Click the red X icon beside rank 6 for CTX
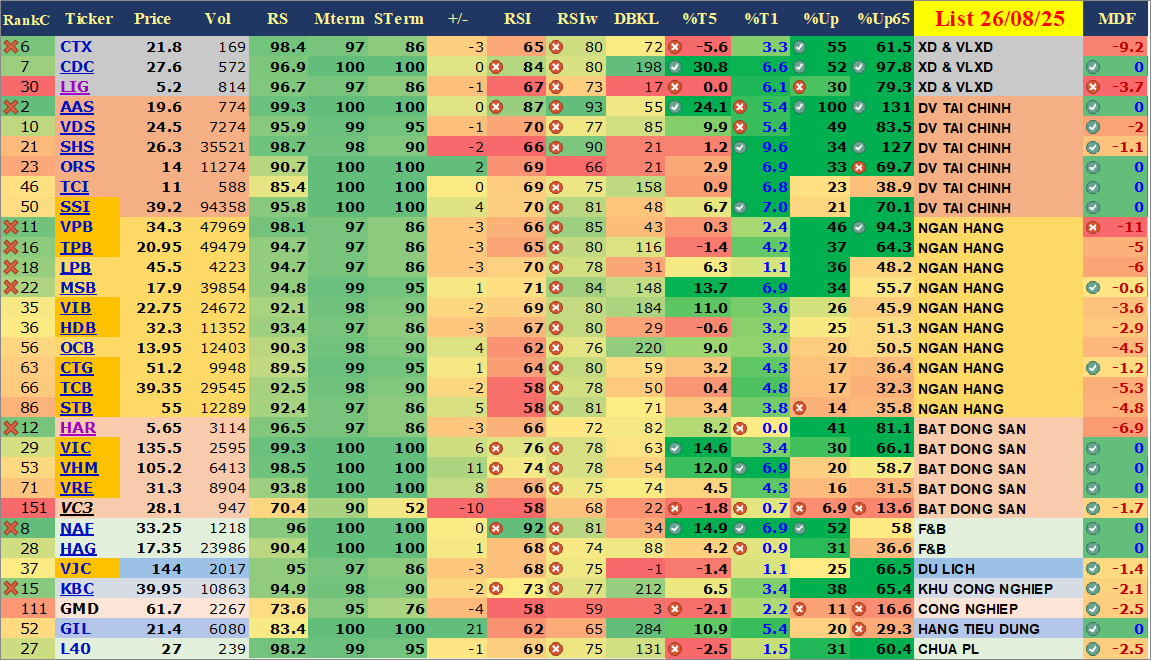 pos(10,47)
